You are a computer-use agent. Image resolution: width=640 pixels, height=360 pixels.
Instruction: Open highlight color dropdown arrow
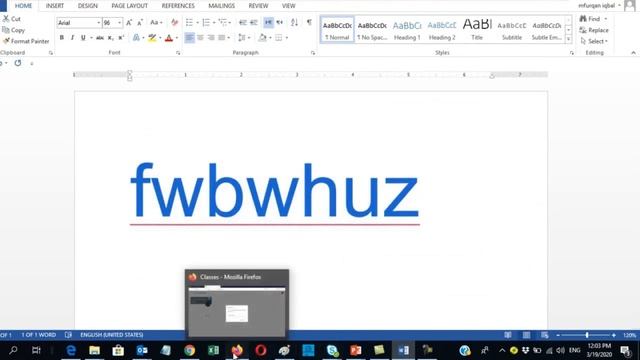160,38
